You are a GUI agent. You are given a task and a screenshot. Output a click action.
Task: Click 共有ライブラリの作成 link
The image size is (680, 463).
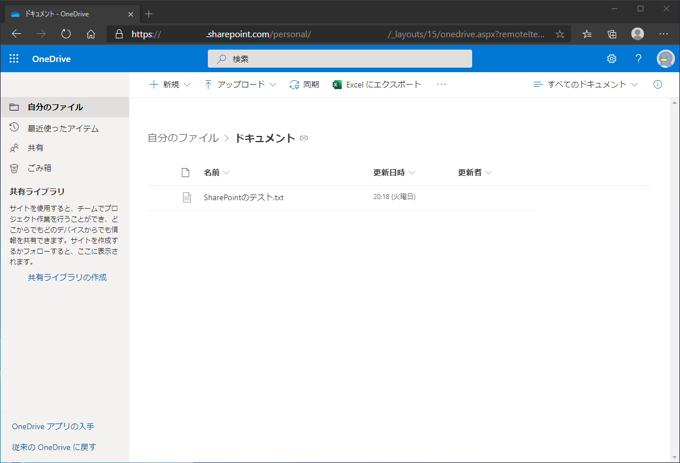(67, 277)
